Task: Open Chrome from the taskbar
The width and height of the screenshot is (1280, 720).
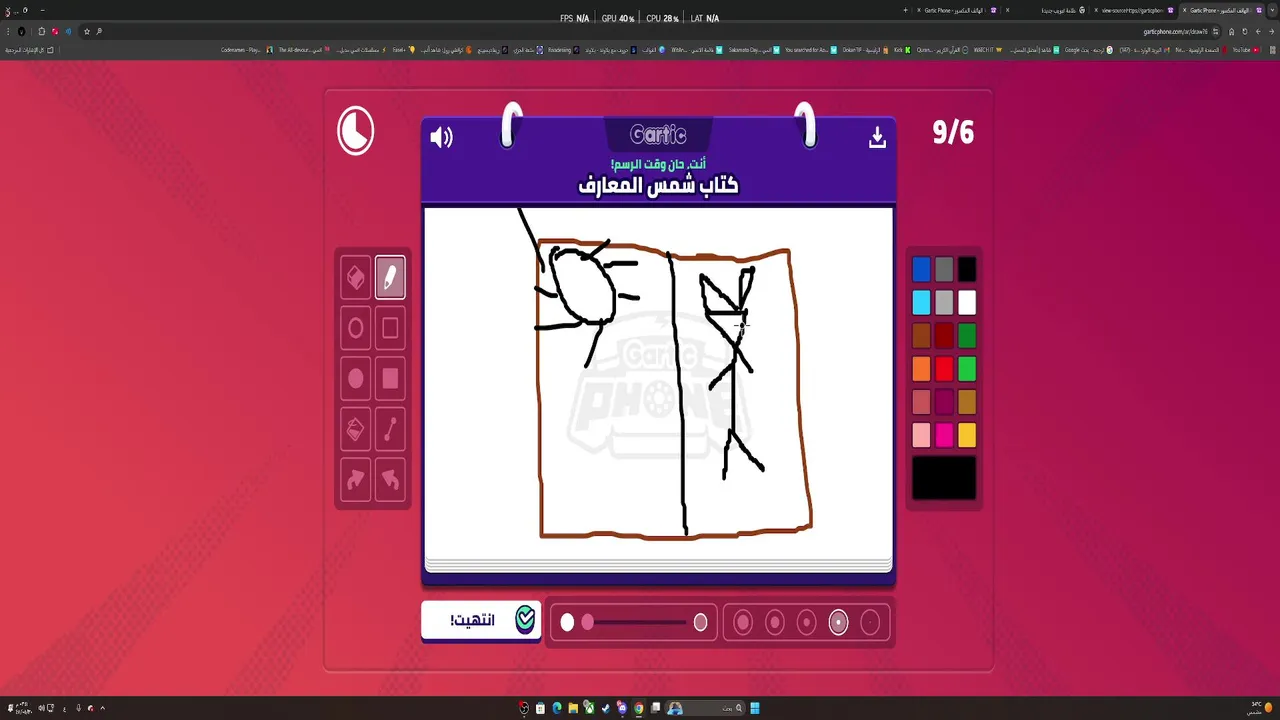Action: pyautogui.click(x=638, y=708)
